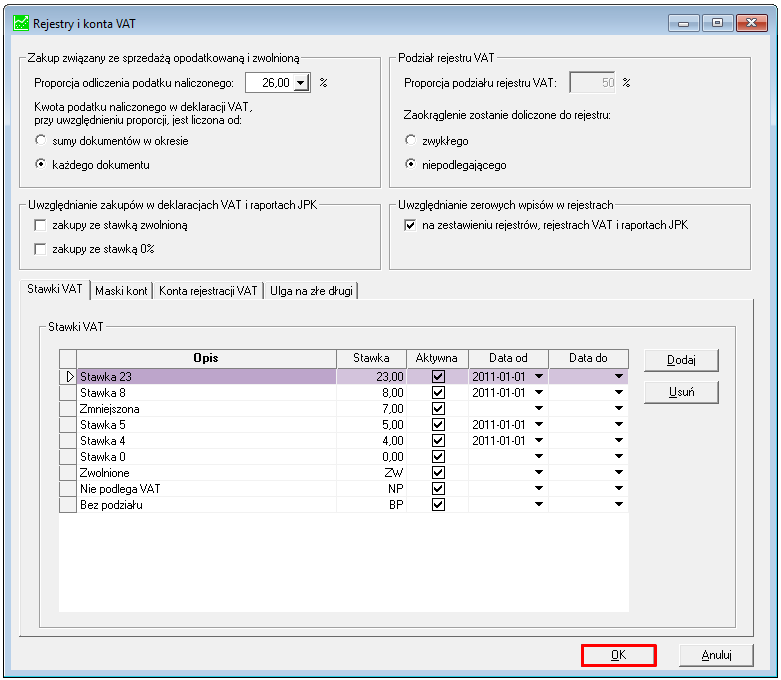Viewport: 781px width, 680px height.
Task: Switch to the Maski kont tab
Action: (x=121, y=291)
